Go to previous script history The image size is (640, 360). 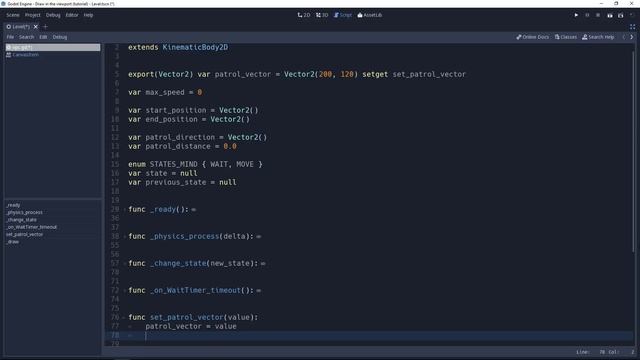tap(624, 37)
